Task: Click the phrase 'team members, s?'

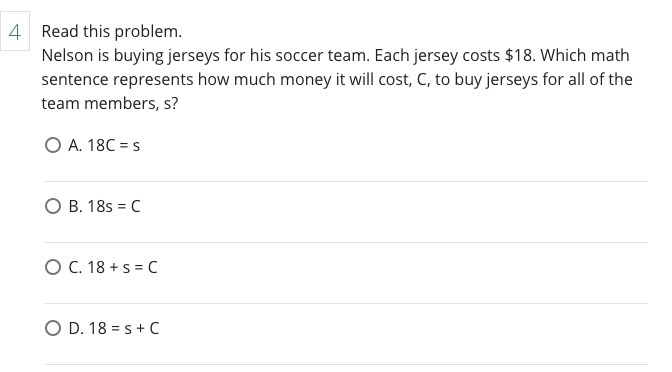Action: (x=110, y=104)
